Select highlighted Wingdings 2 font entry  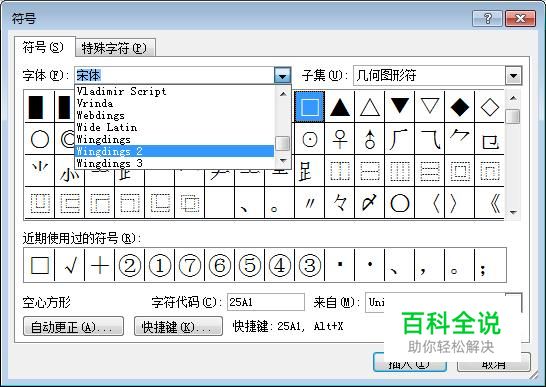tap(174, 151)
